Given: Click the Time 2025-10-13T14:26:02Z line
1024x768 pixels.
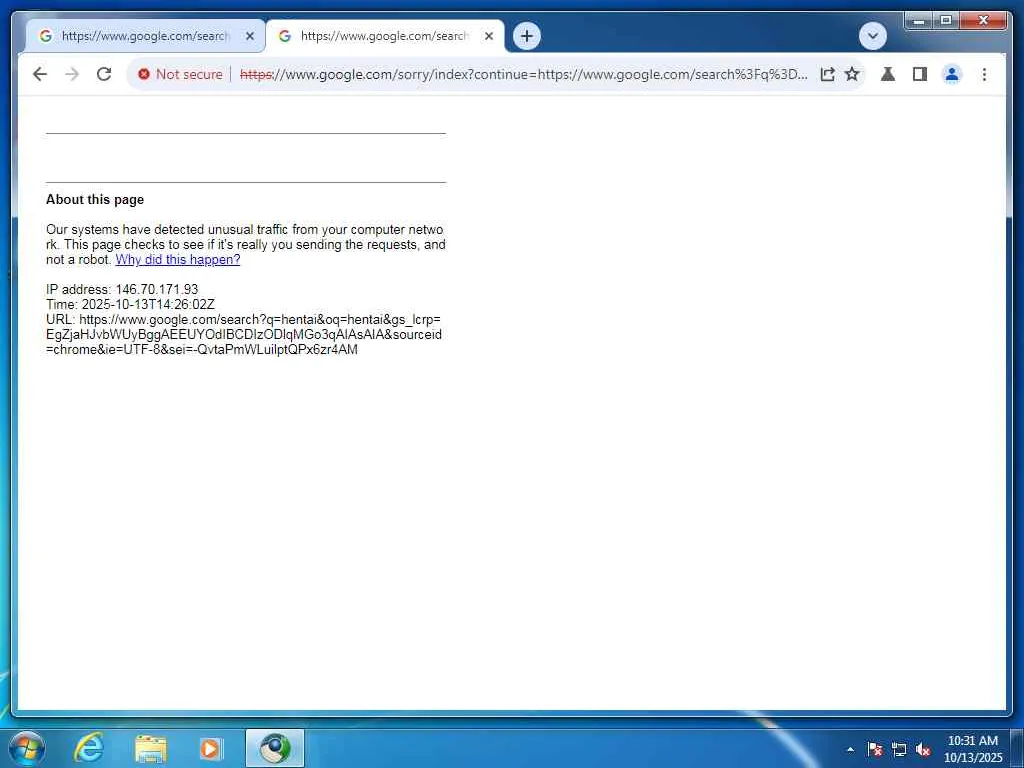Looking at the screenshot, I should (130, 304).
